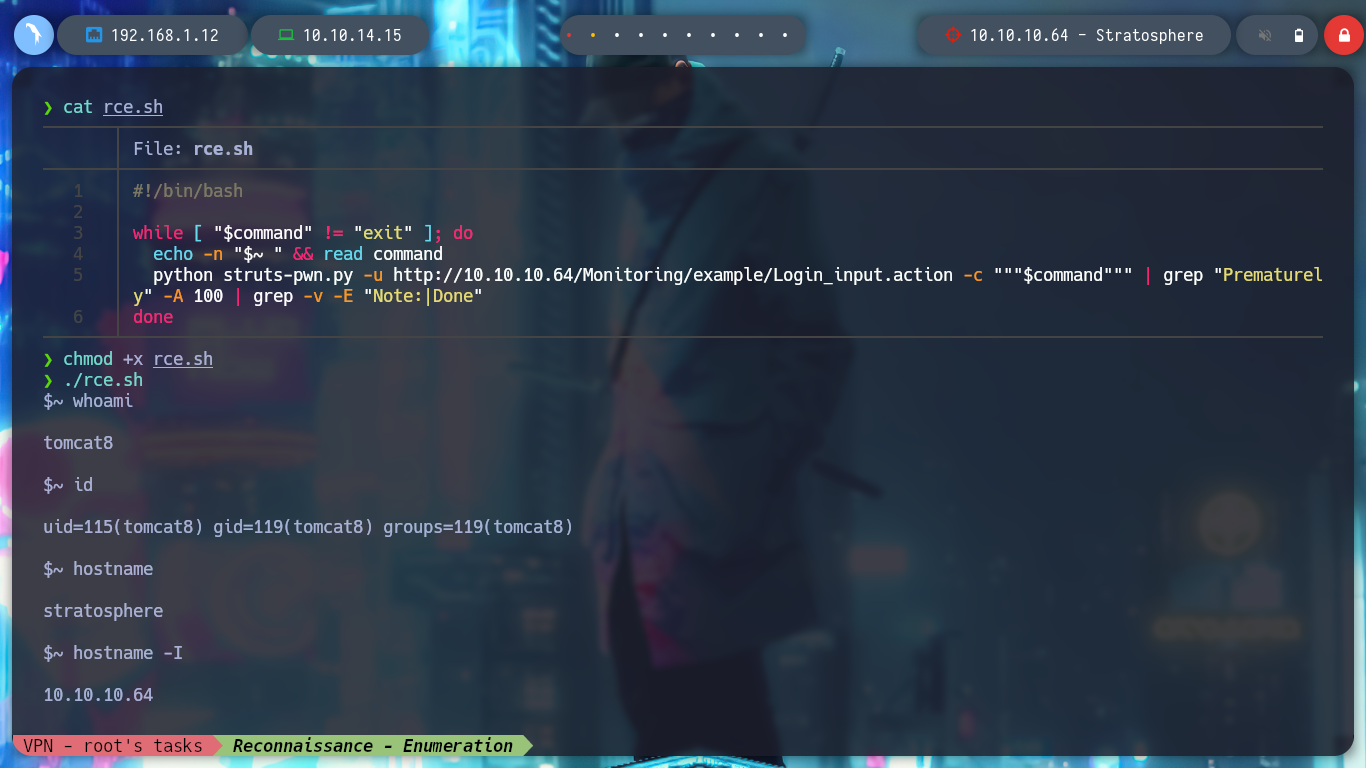
Task: Click the 'uid=115(tomcat8)' output line
Action: pyautogui.click(x=308, y=527)
